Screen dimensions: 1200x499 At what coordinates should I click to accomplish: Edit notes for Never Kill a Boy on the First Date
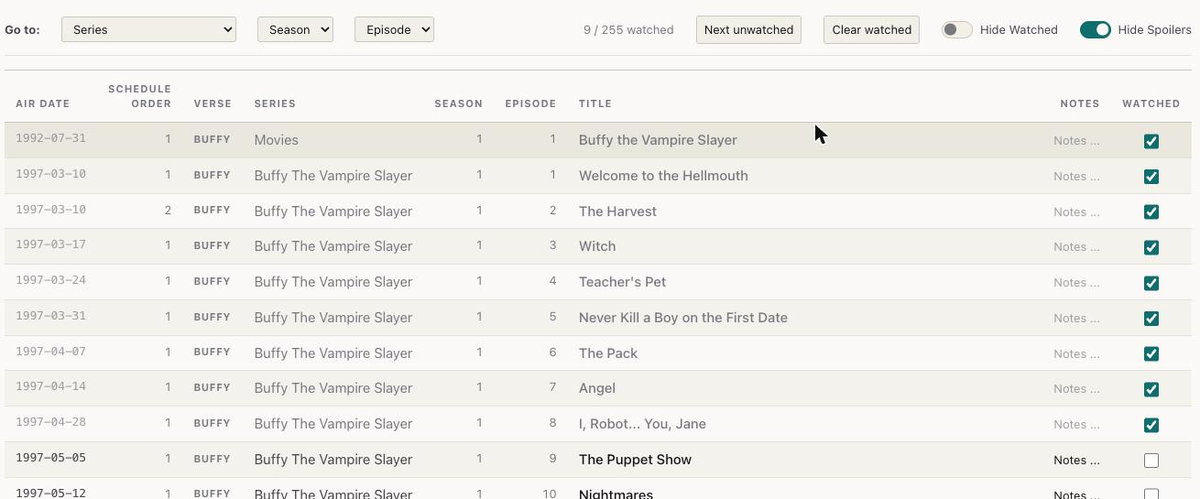[x=1076, y=318]
